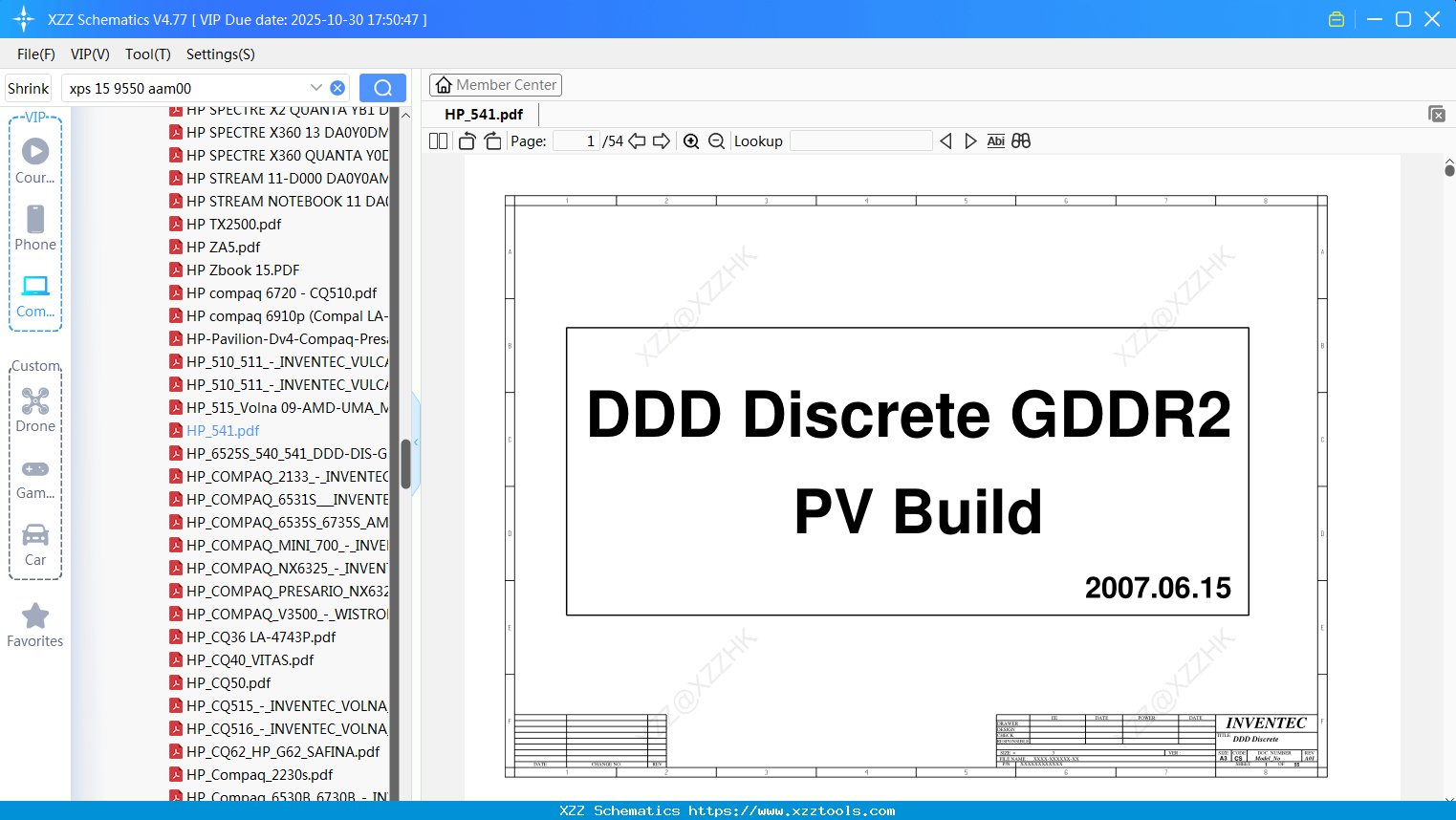Open Favorites star in sidebar
The width and height of the screenshot is (1456, 820).
(35, 626)
